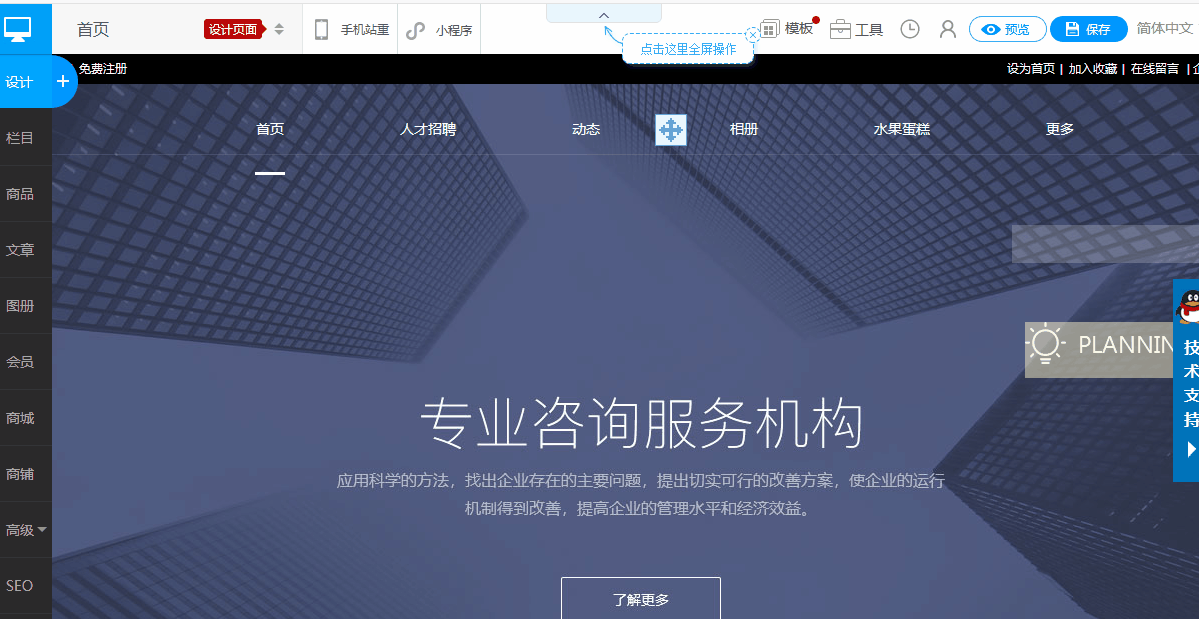
Task: Click the banner subtitle starting 应用科学的方法
Action: 641,494
